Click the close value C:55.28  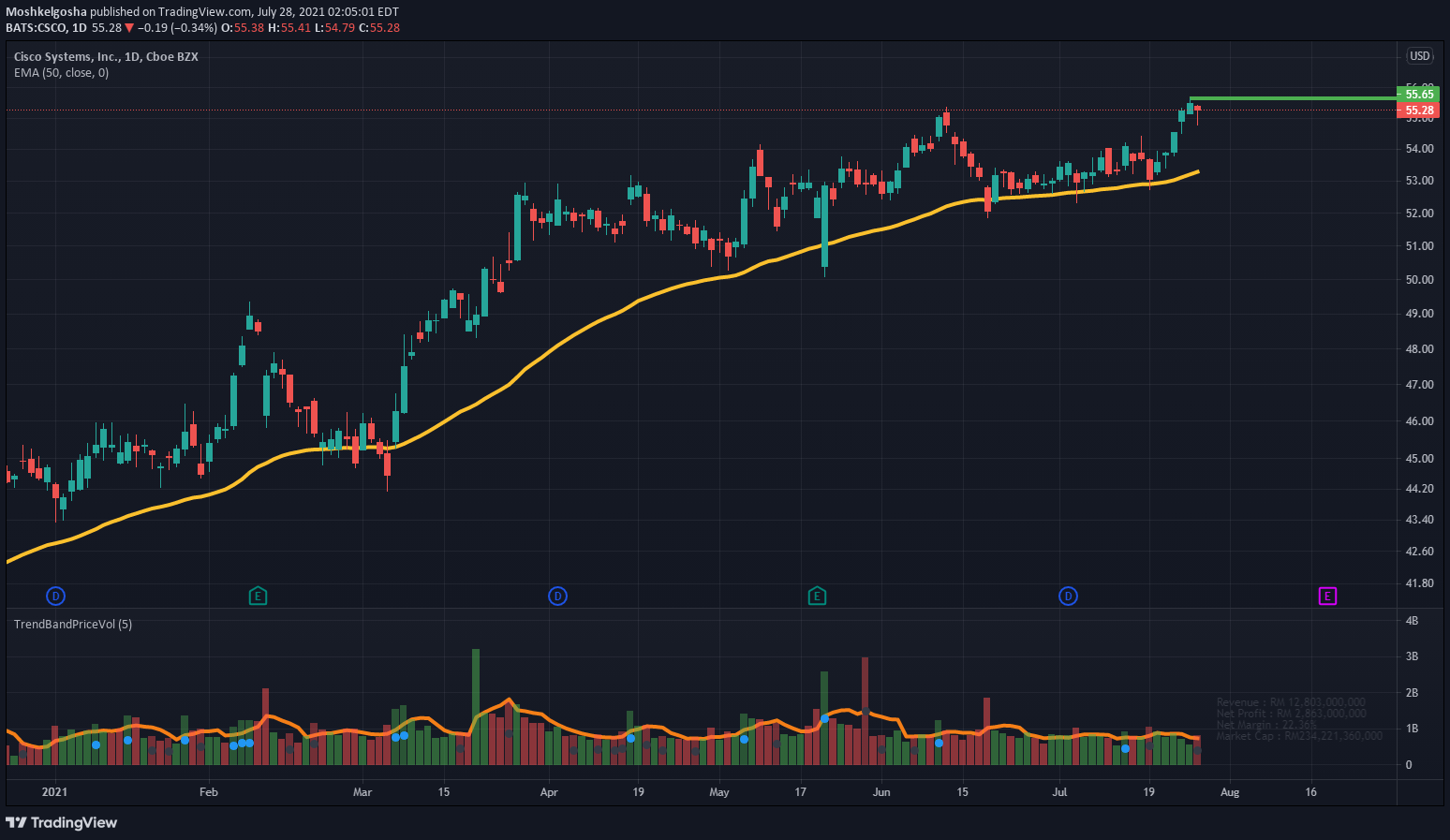coord(379,28)
